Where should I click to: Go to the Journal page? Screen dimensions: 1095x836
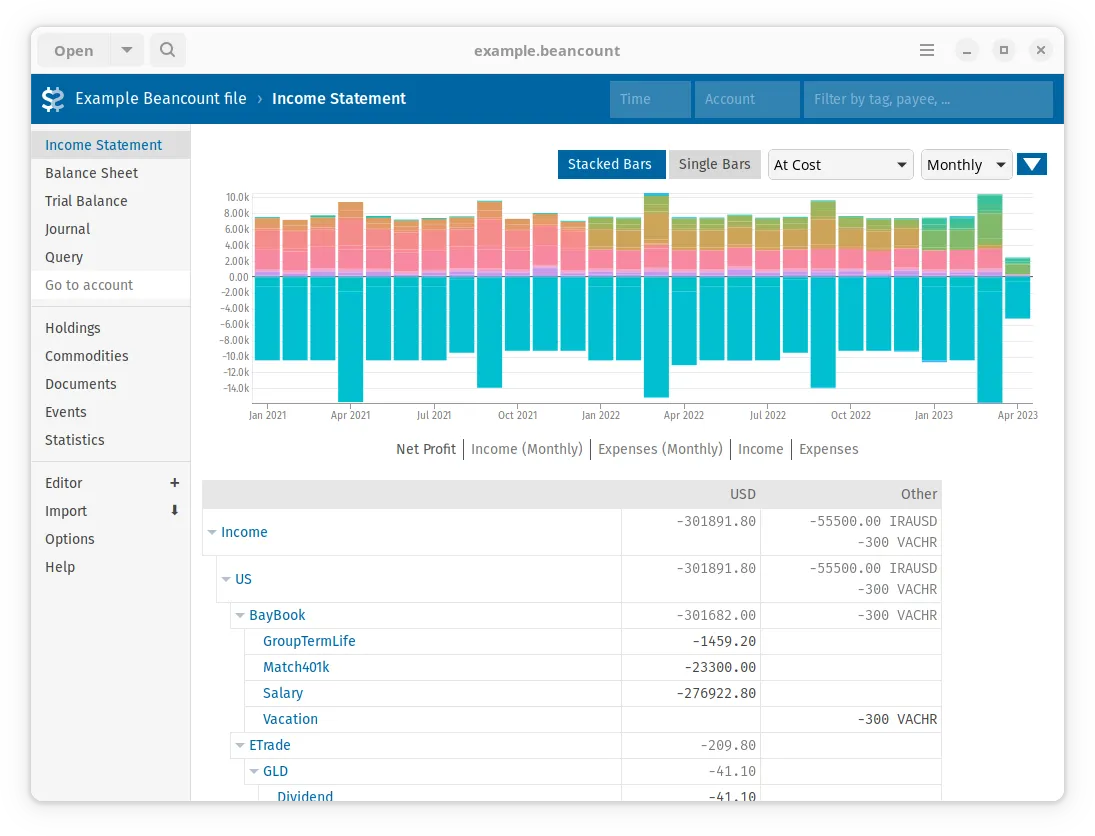point(110,229)
